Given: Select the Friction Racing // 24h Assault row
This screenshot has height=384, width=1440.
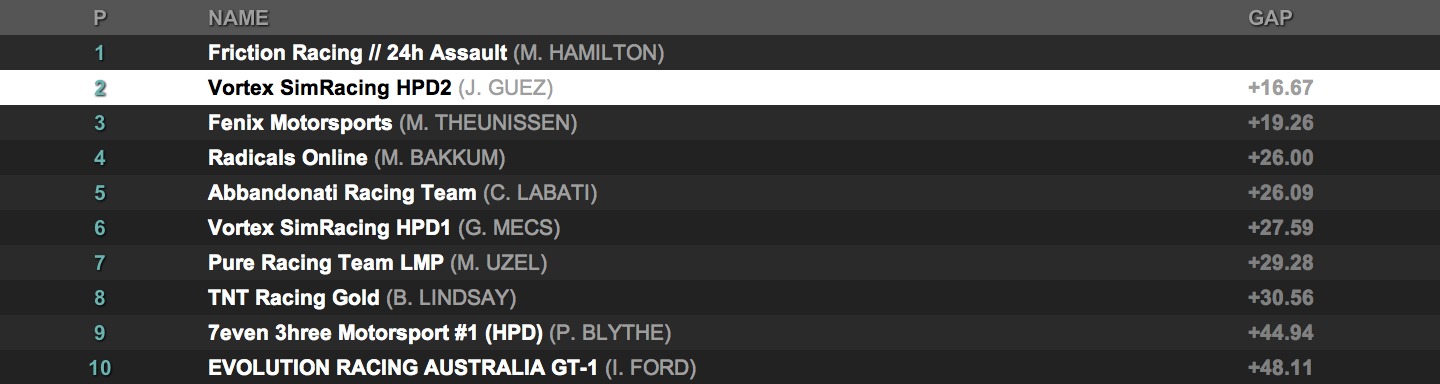Looking at the screenshot, I should (720, 52).
